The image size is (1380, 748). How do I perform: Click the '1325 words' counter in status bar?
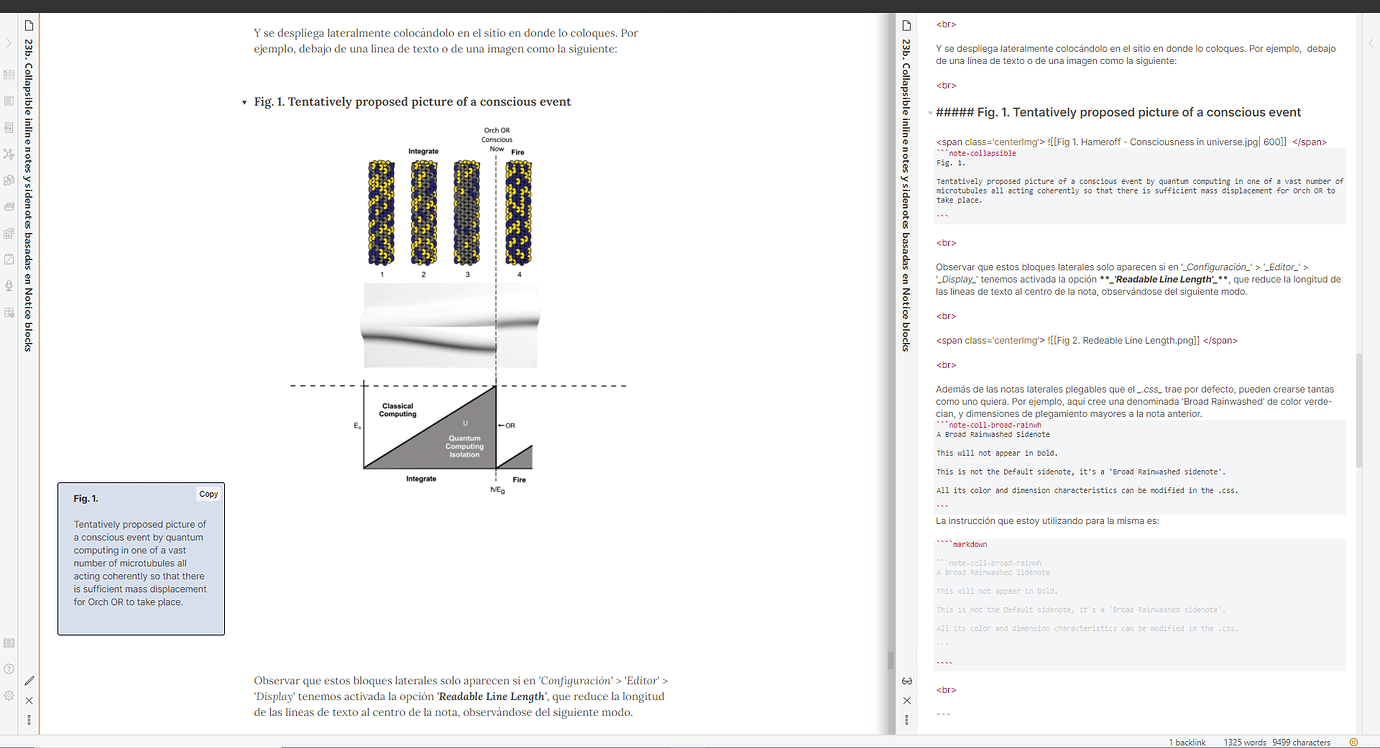1246,742
